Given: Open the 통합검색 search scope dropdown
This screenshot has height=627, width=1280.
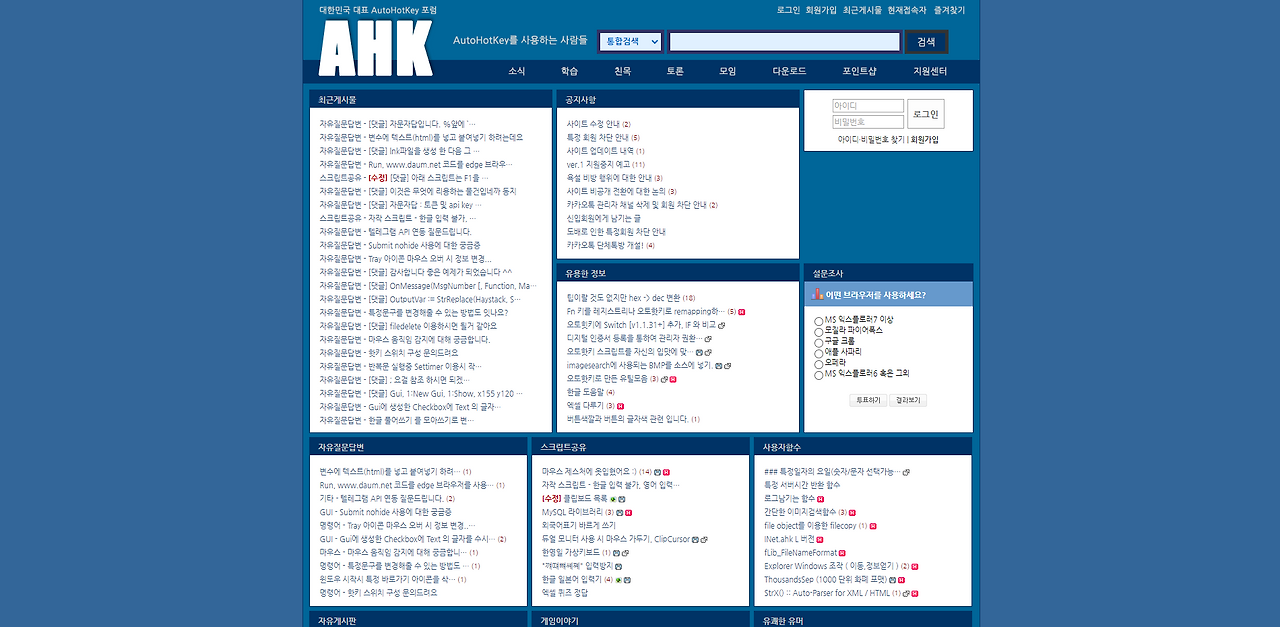Looking at the screenshot, I should (x=630, y=42).
